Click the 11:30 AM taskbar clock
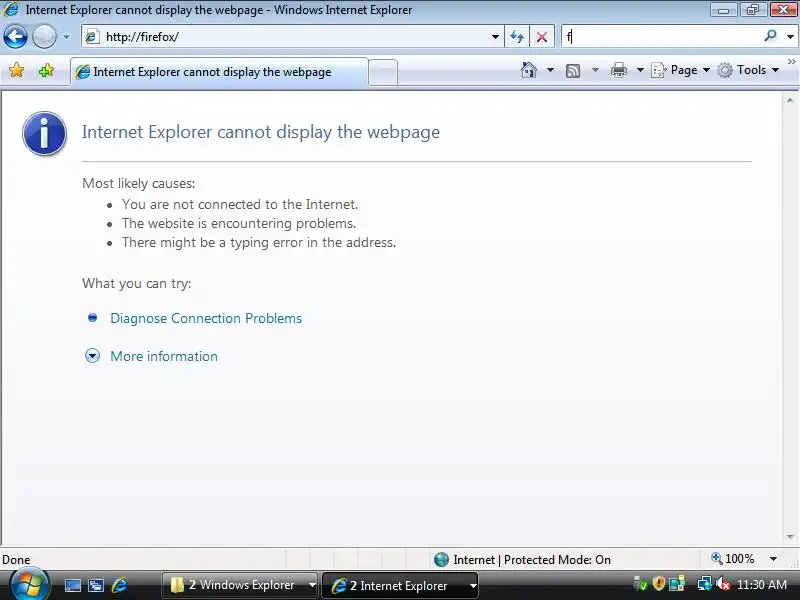The height and width of the screenshot is (600, 800). tap(762, 584)
